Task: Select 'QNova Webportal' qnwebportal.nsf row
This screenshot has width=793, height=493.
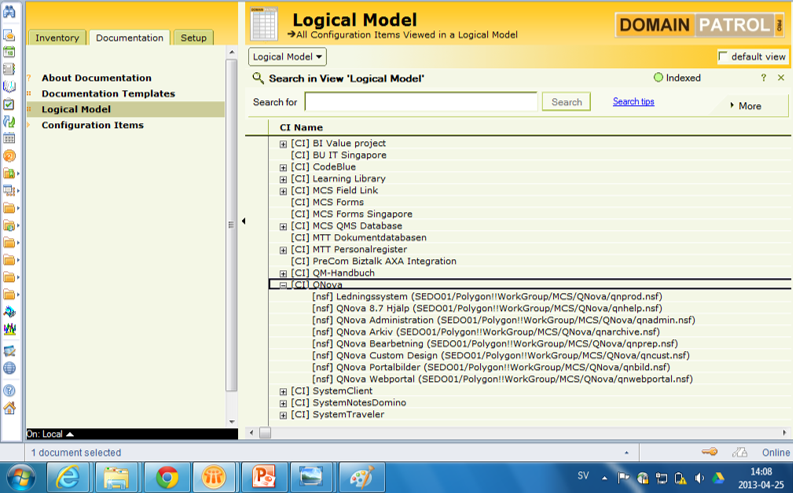Action: pos(502,379)
